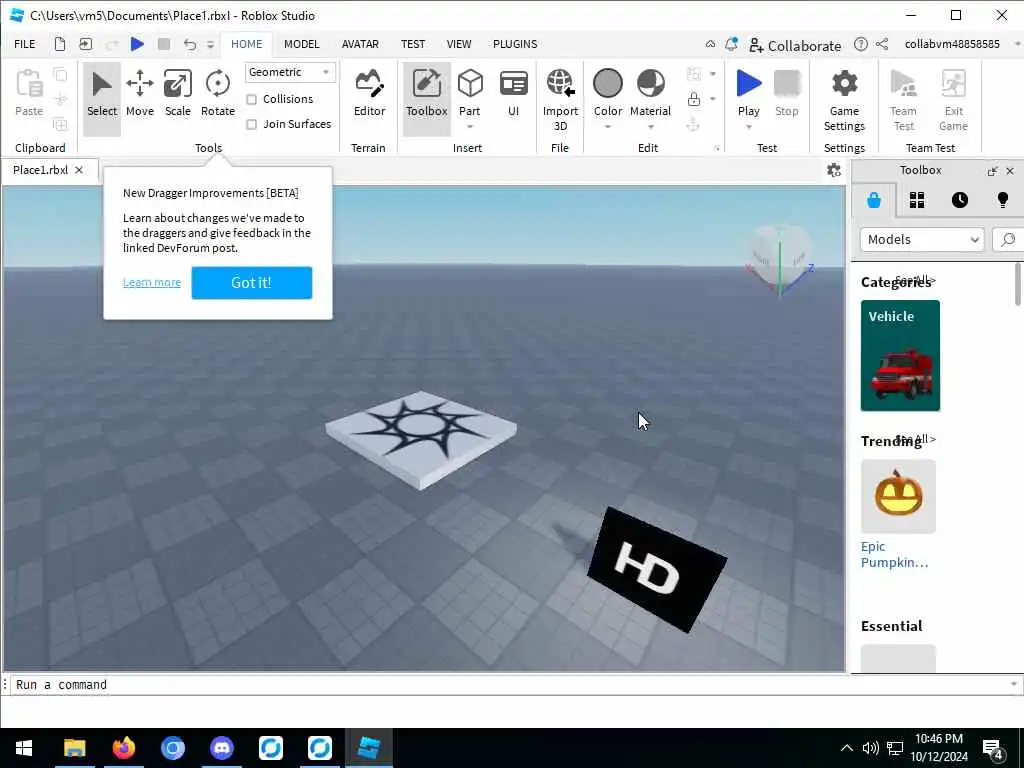Expand the Color dropdown arrow
The width and height of the screenshot is (1024, 768).
point(607,127)
